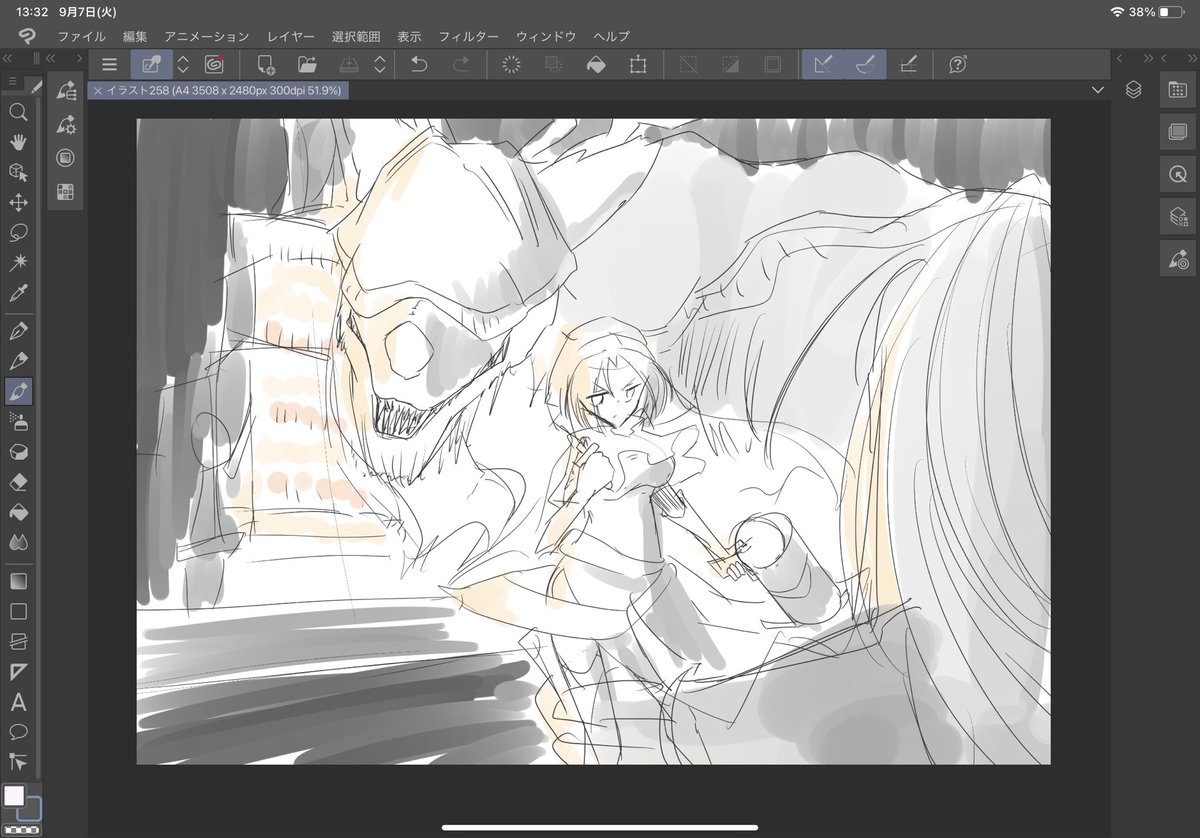Toggle Snap to Special Ruler

(865, 64)
